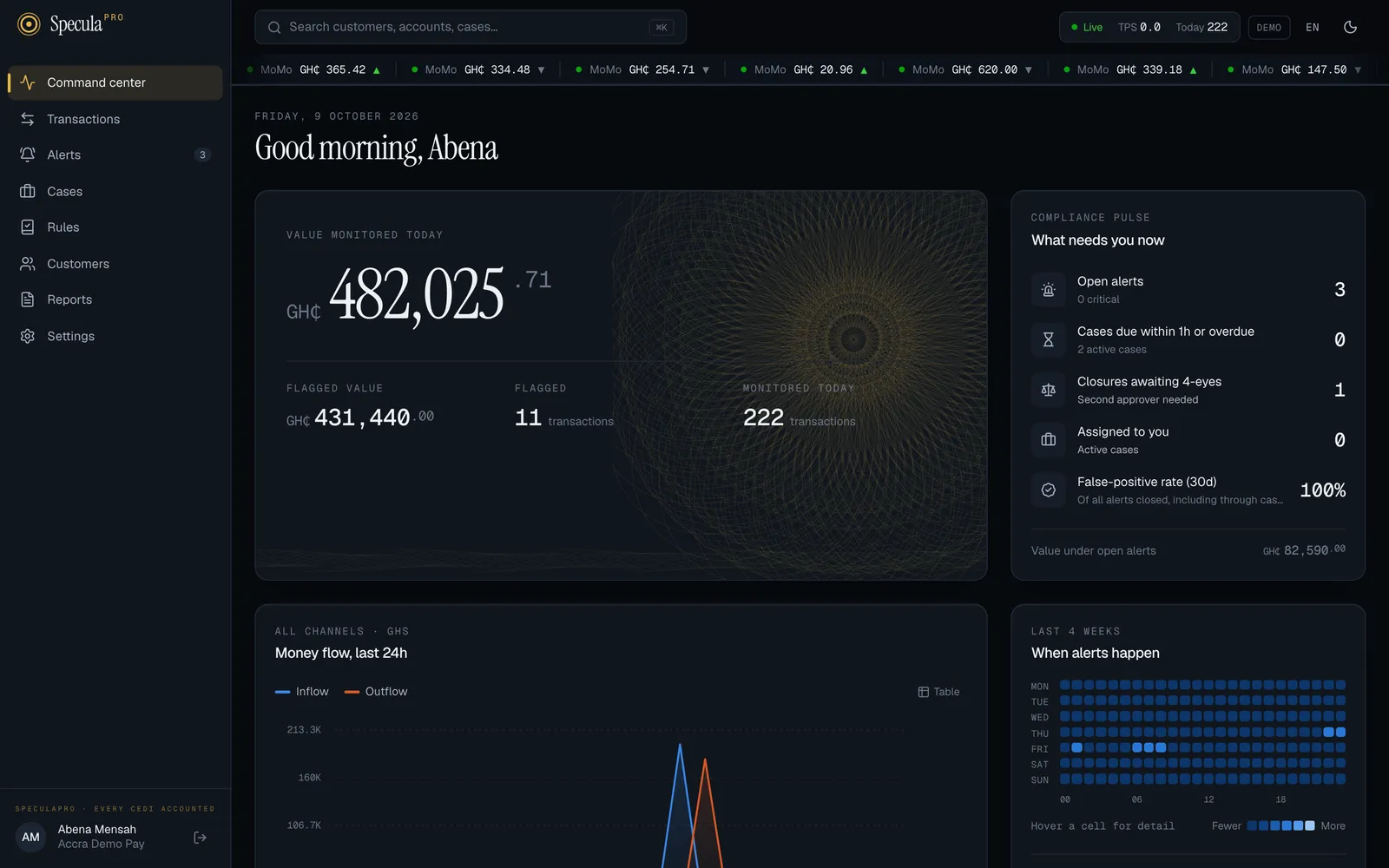Switch money flow chart to Table view

(x=938, y=692)
